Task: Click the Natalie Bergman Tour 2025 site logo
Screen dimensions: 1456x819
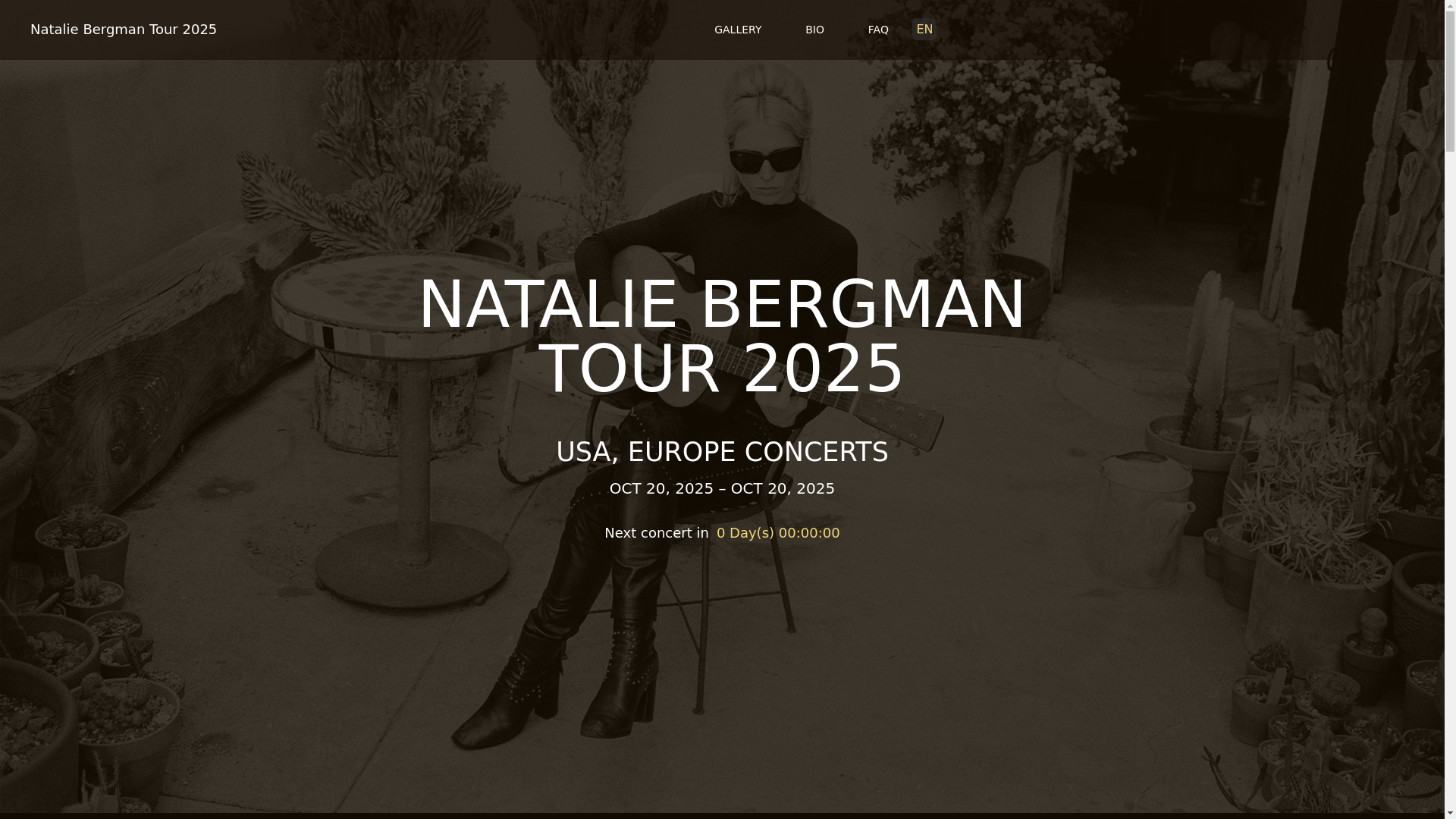Action: (124, 29)
